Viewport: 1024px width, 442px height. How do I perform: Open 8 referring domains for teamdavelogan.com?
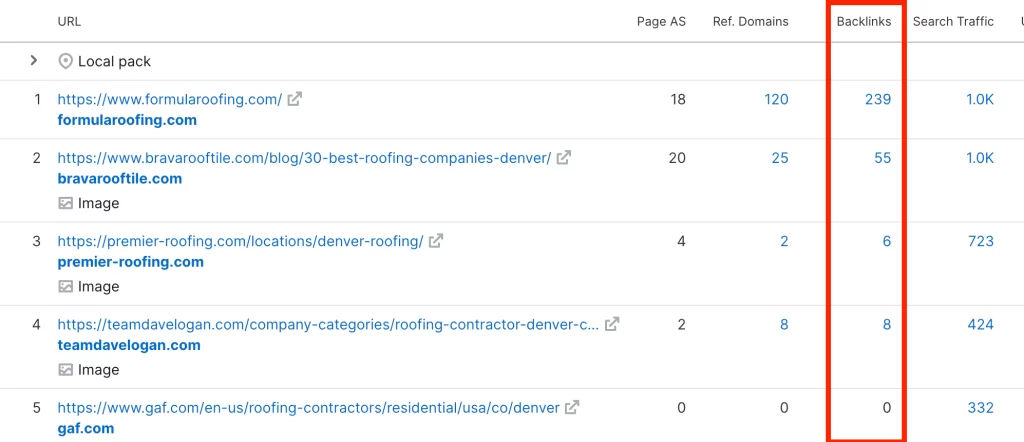pos(784,324)
